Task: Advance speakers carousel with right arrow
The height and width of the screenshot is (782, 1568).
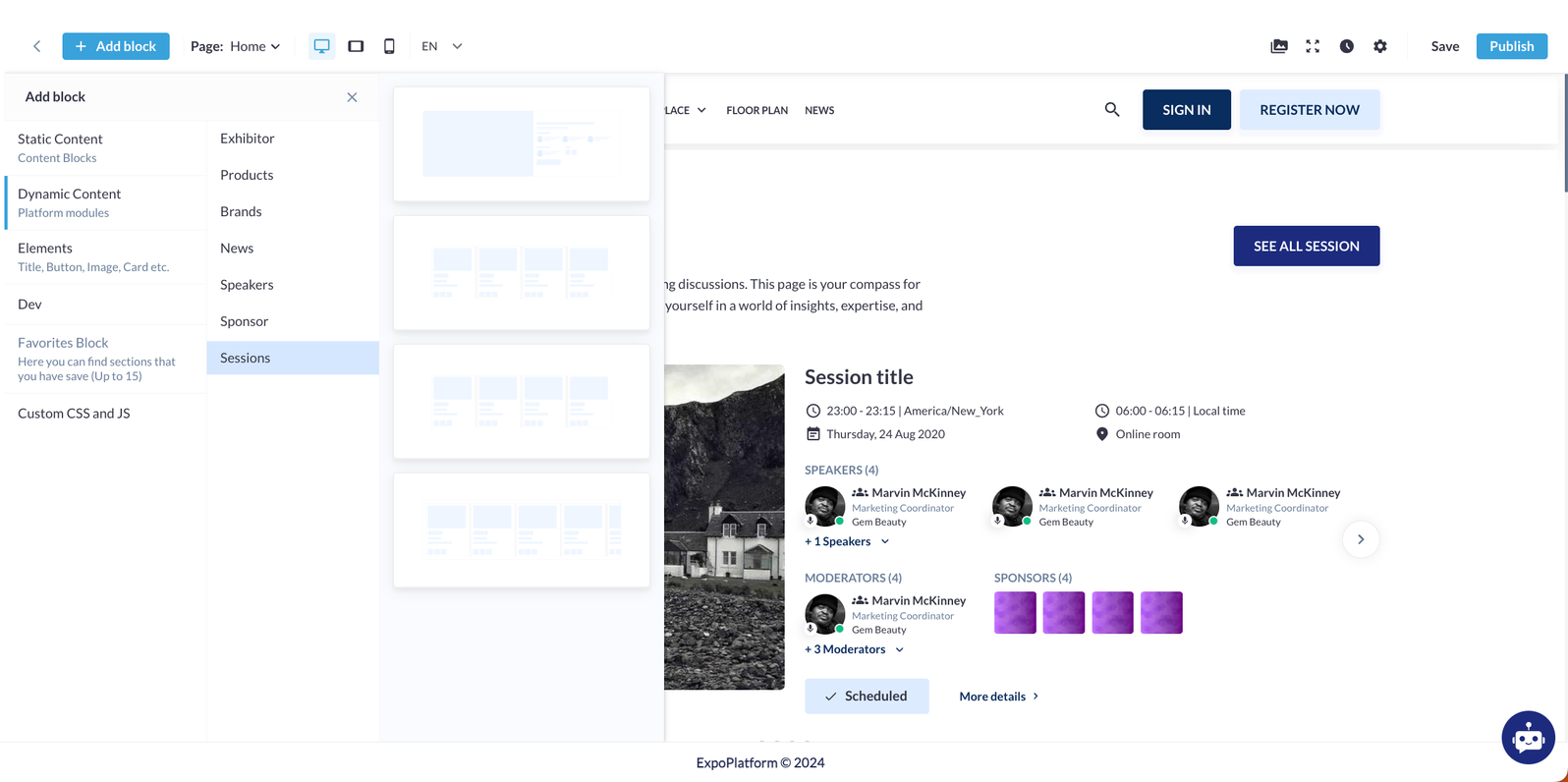Action: tap(1361, 539)
